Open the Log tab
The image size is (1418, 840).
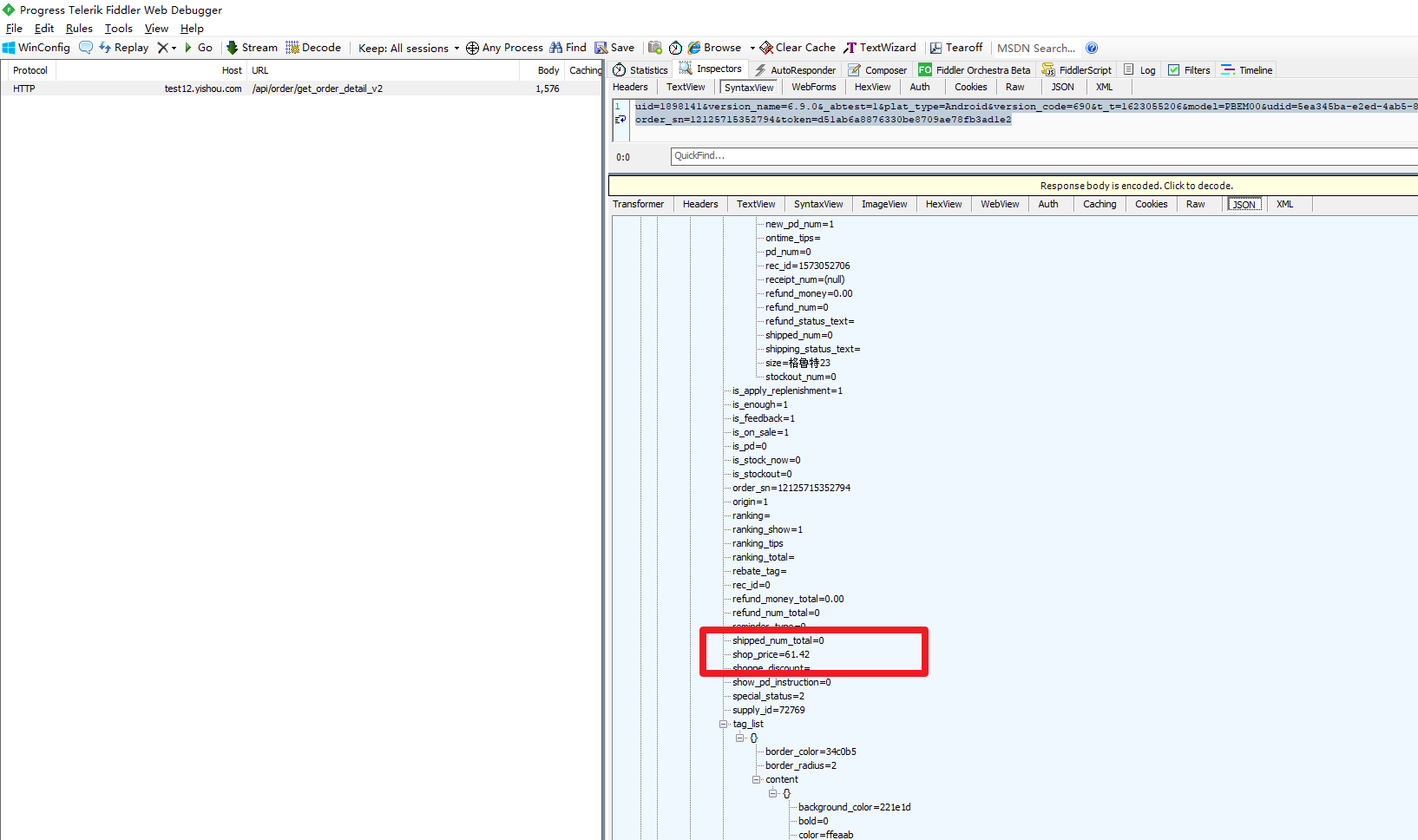pyautogui.click(x=1139, y=70)
